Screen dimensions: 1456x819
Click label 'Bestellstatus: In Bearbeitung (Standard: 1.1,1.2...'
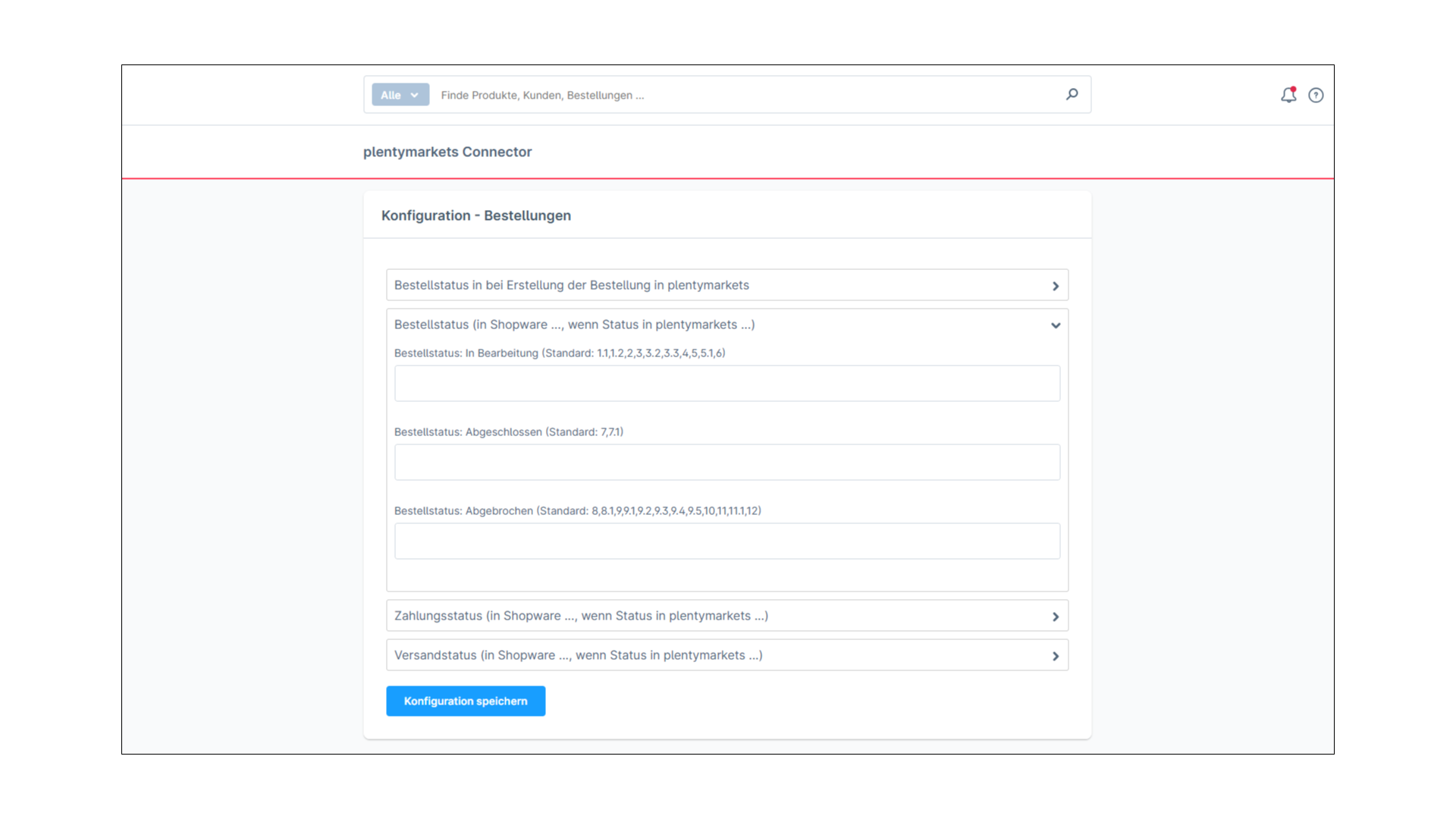pos(560,353)
